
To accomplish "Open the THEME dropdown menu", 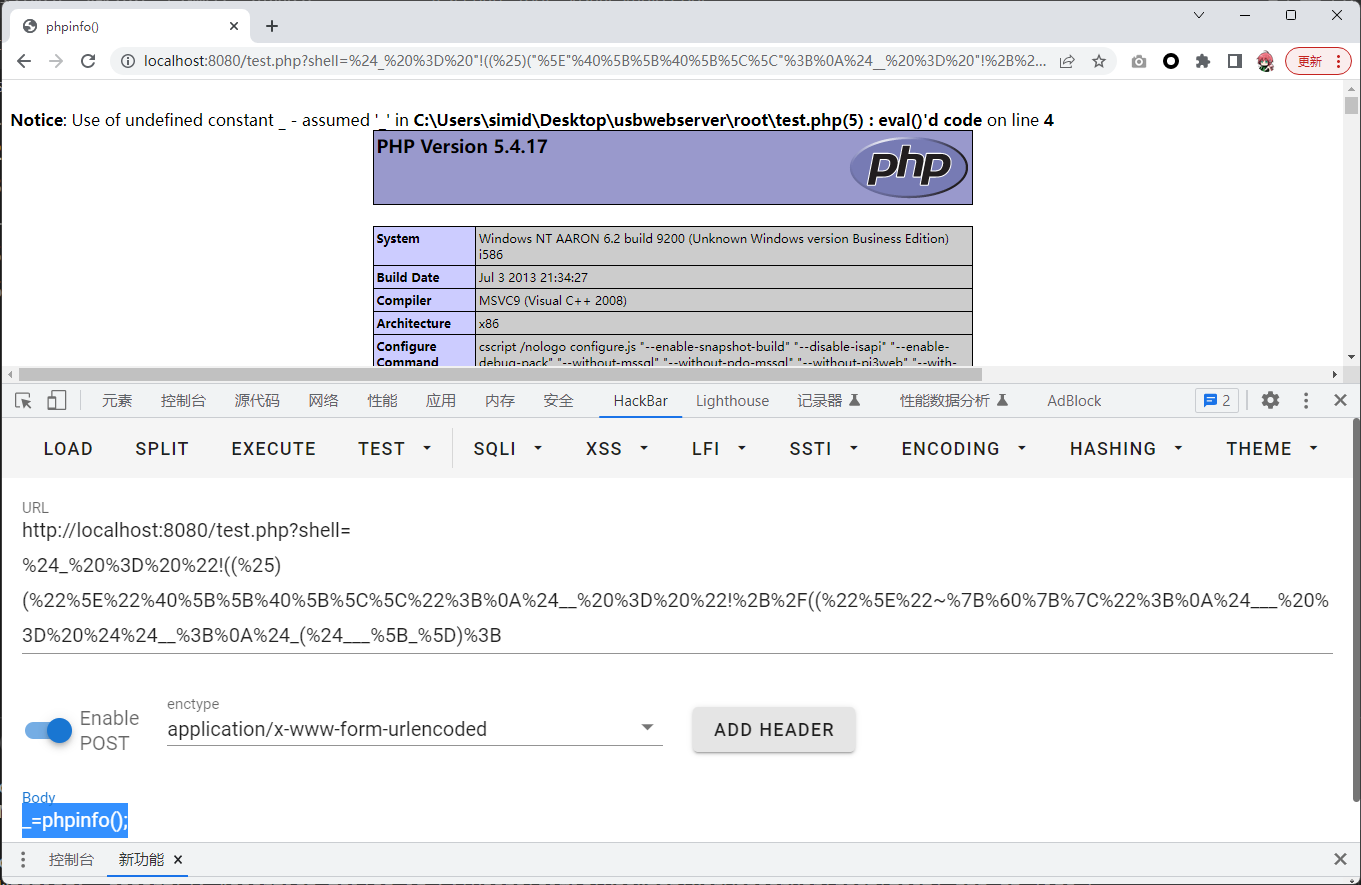I will [x=1271, y=449].
